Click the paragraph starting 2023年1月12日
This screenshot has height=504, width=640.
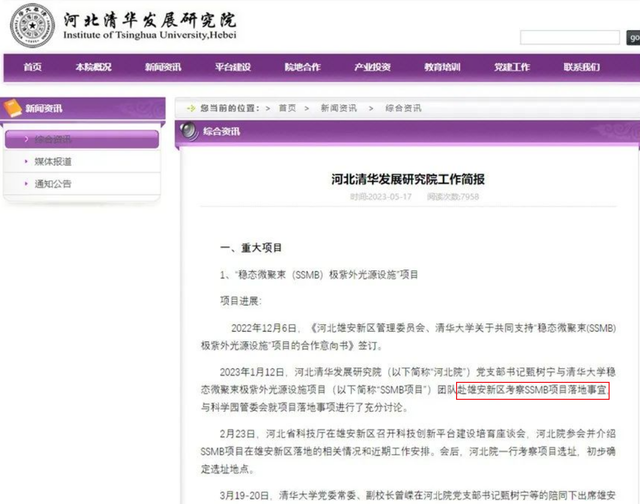click(x=408, y=390)
